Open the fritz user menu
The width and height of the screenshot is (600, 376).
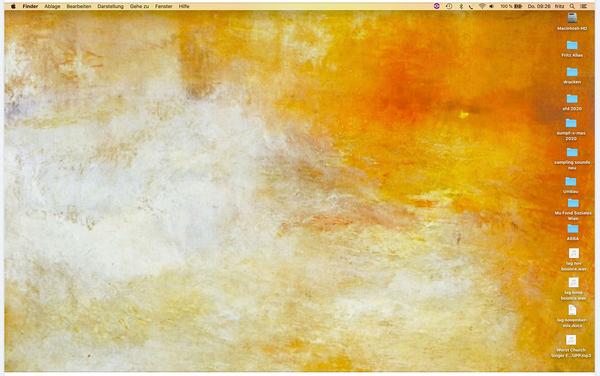click(x=559, y=6)
